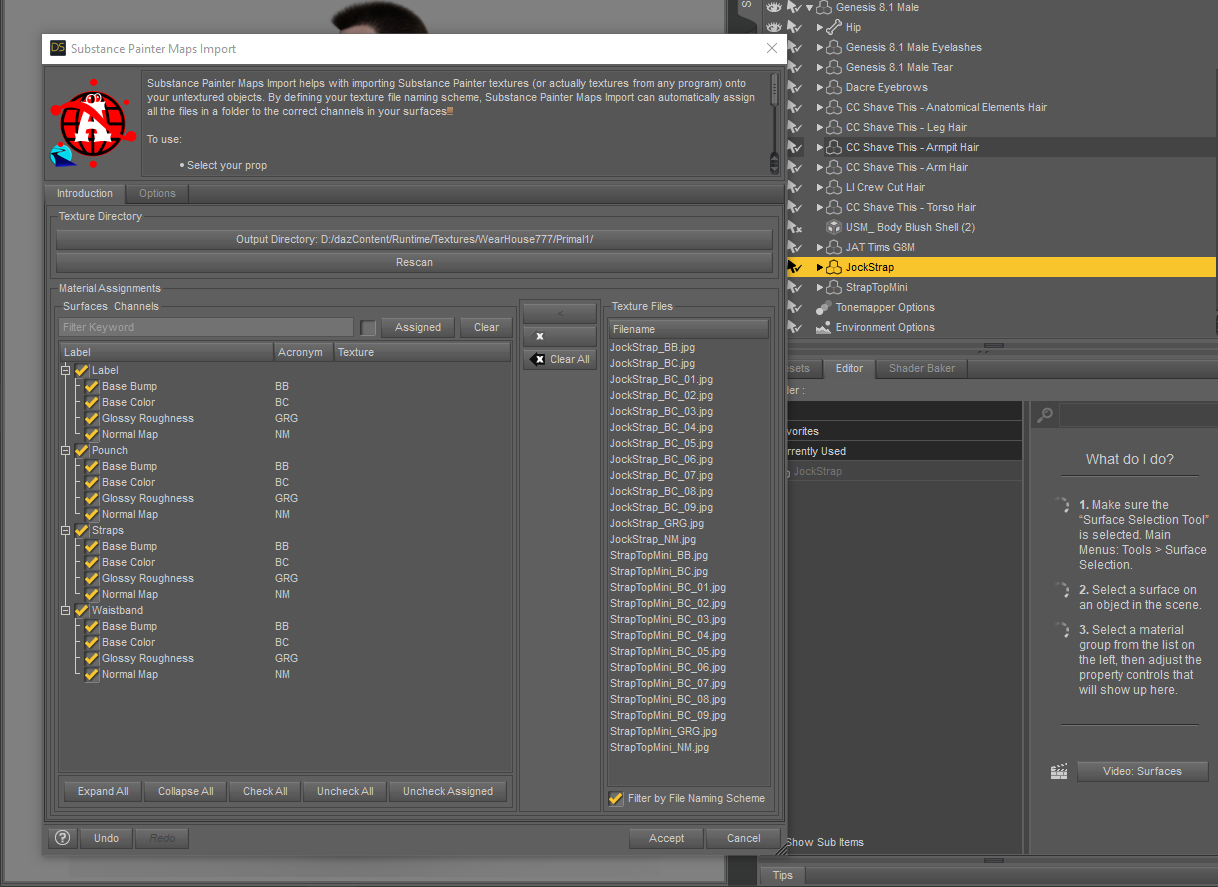This screenshot has width=1218, height=887.
Task: Click the Clear All button
Action: [x=560, y=359]
